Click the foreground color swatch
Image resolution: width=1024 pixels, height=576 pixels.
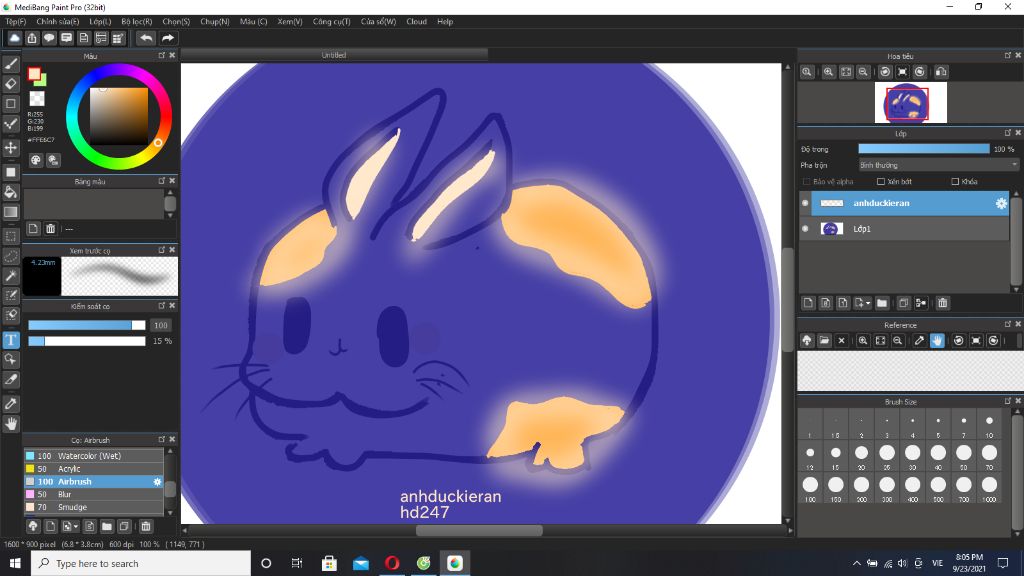pos(34,74)
